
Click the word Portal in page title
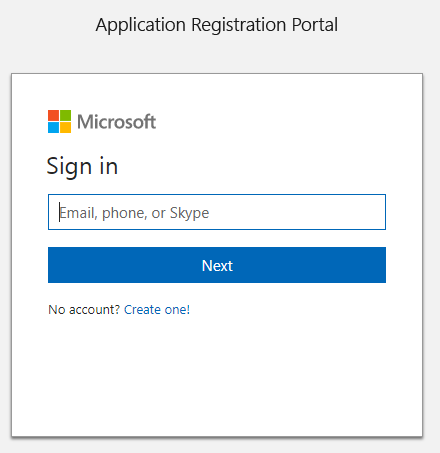[x=315, y=25]
